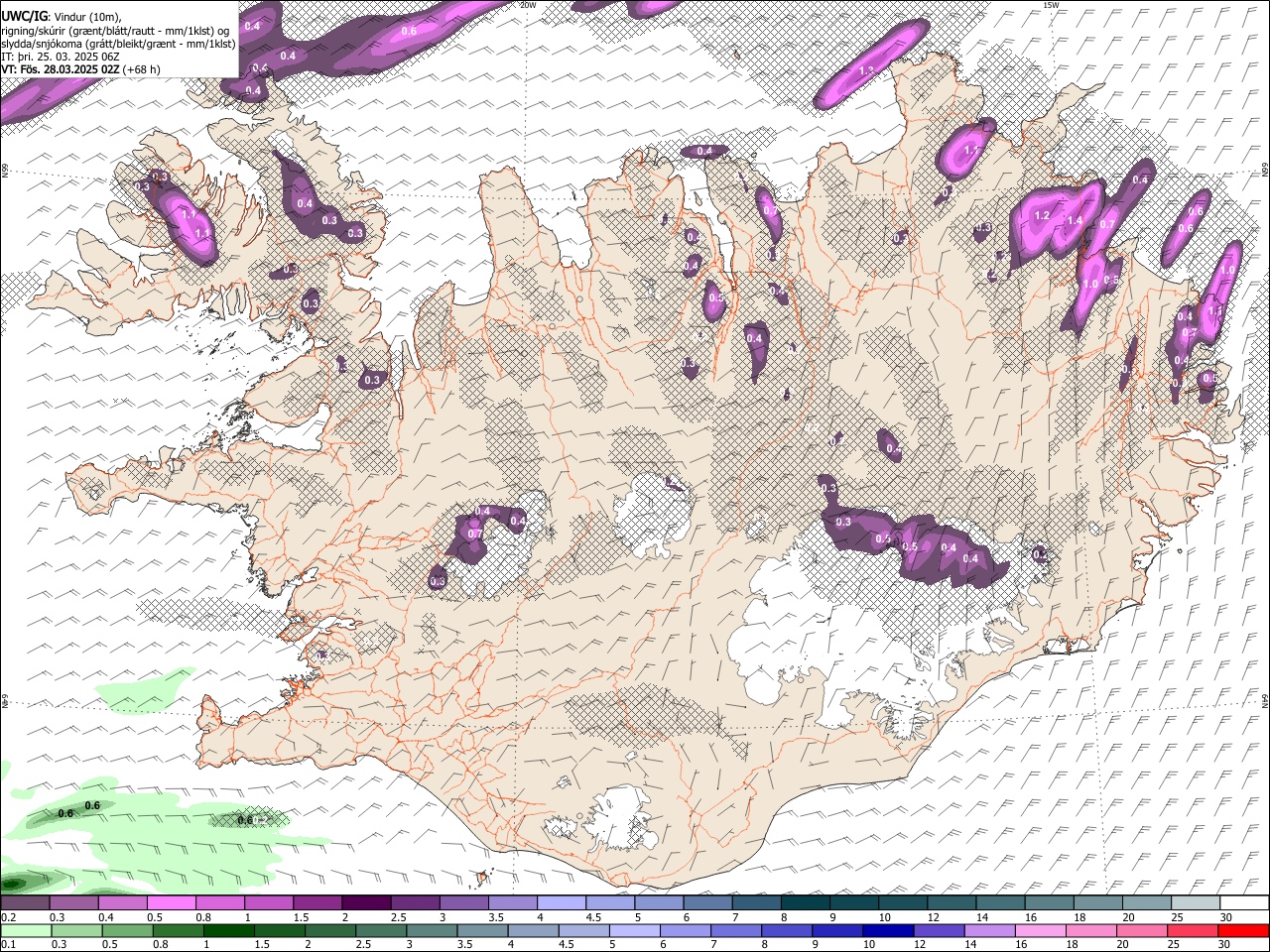The height and width of the screenshot is (952, 1270).
Task: Click the 'slydda/snjókoma' legend description line
Action: click(118, 44)
